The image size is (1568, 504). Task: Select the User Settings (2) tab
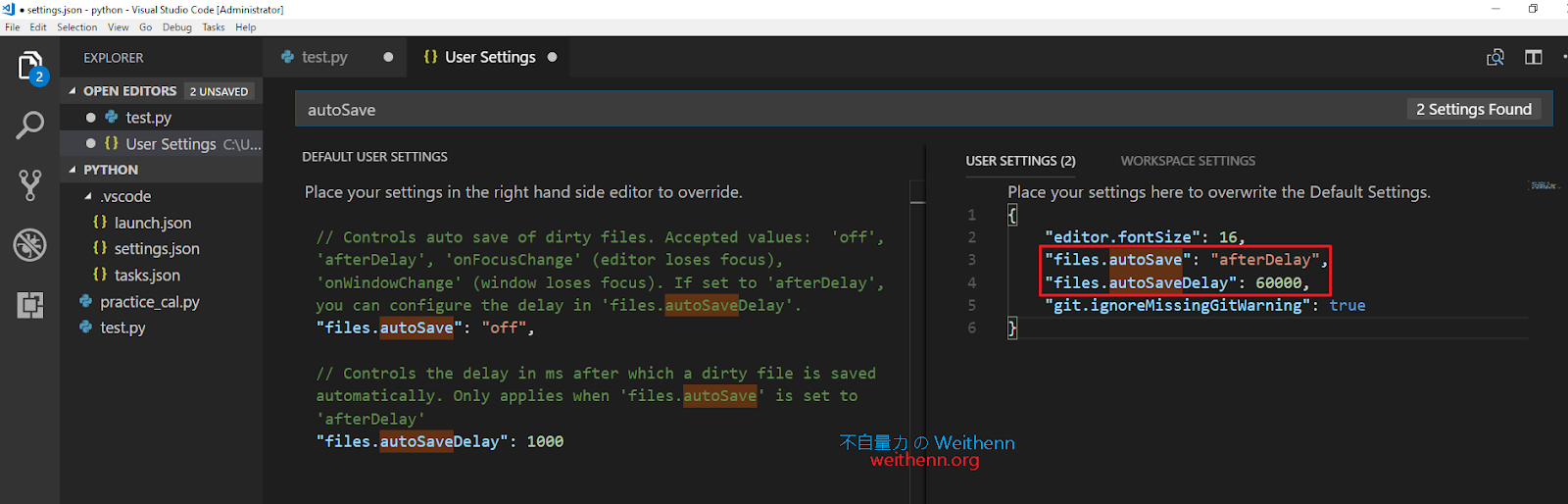(1020, 161)
